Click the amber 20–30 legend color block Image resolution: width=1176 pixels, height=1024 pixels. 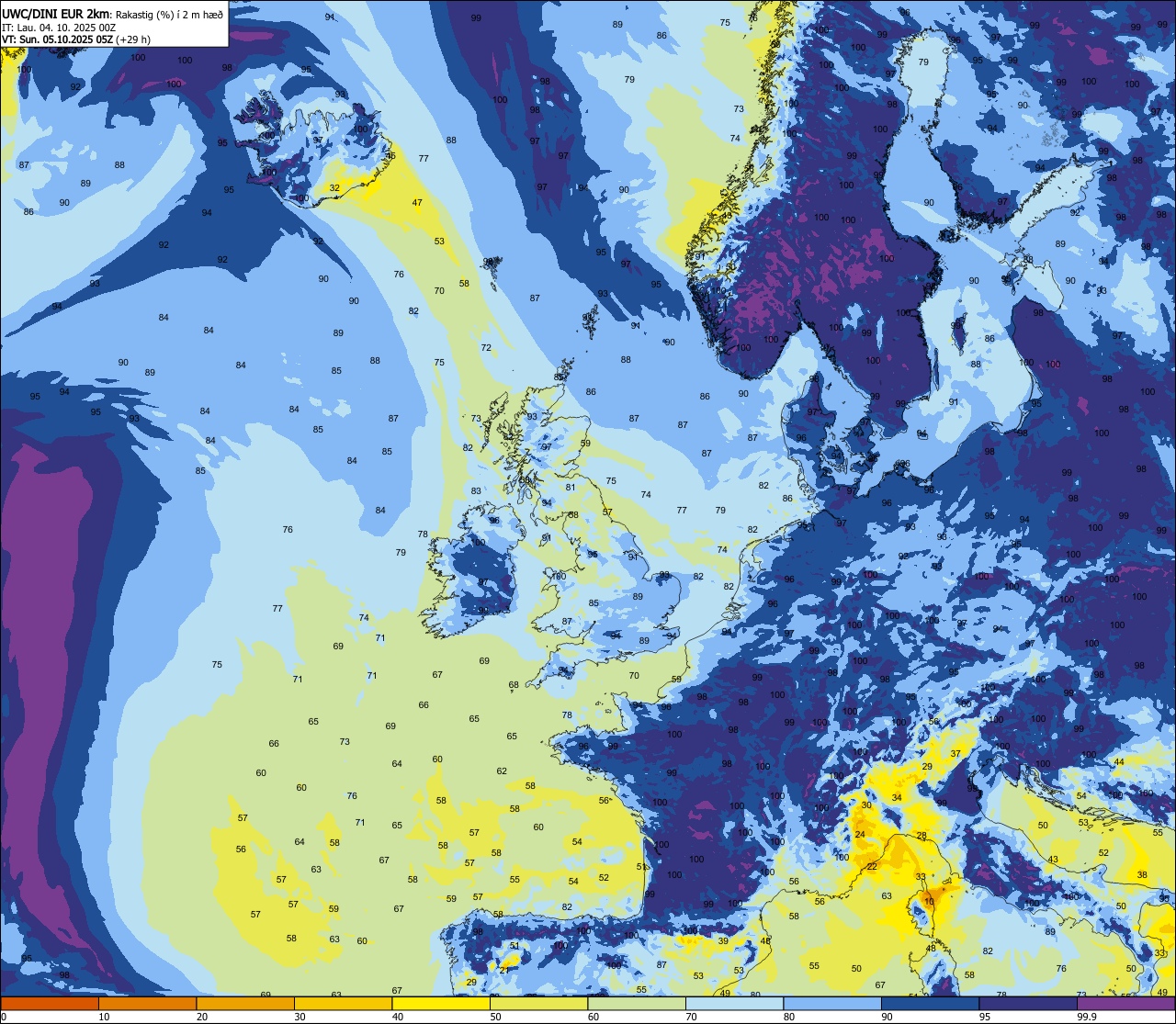click(245, 1004)
